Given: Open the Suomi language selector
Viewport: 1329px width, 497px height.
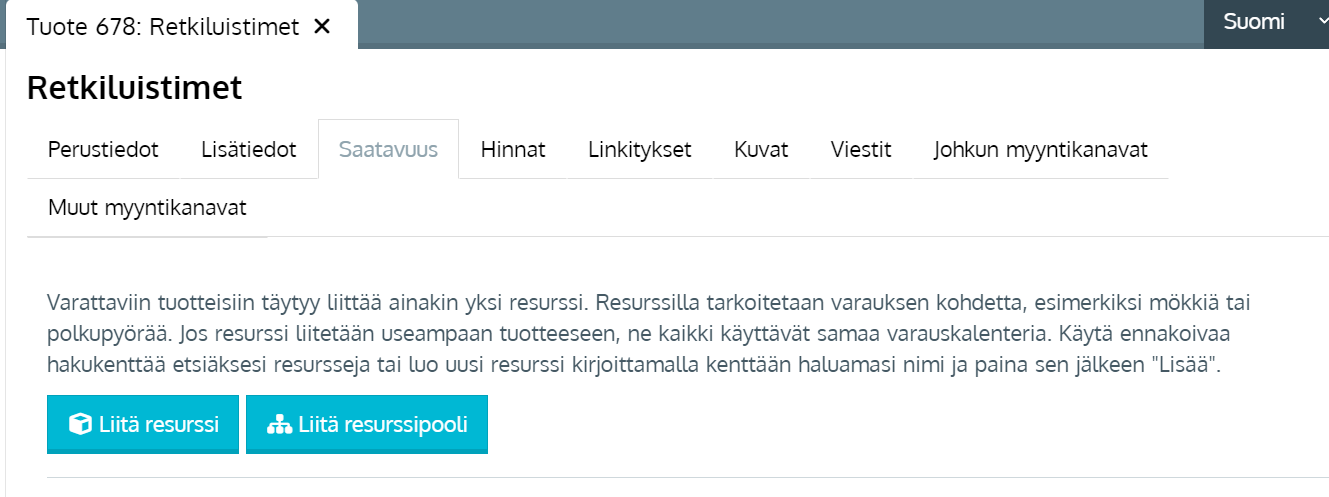Looking at the screenshot, I should pos(1254,22).
